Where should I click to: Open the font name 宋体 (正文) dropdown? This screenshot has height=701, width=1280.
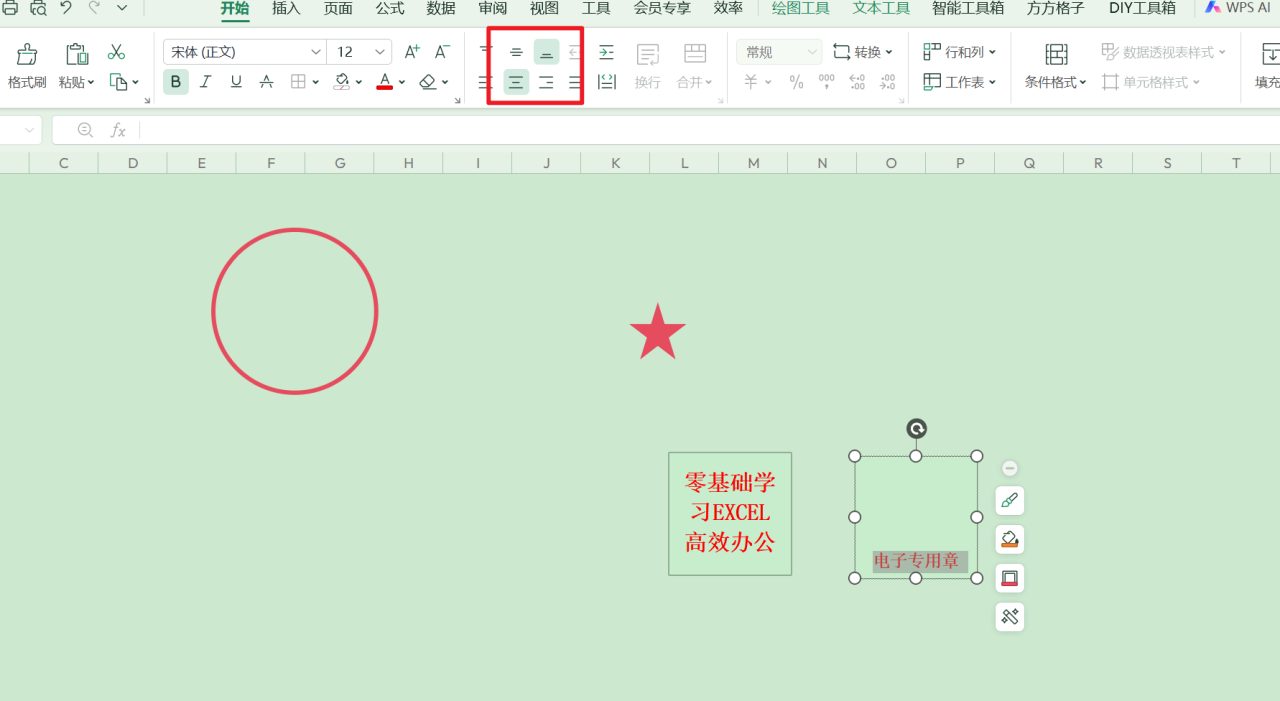coord(316,52)
